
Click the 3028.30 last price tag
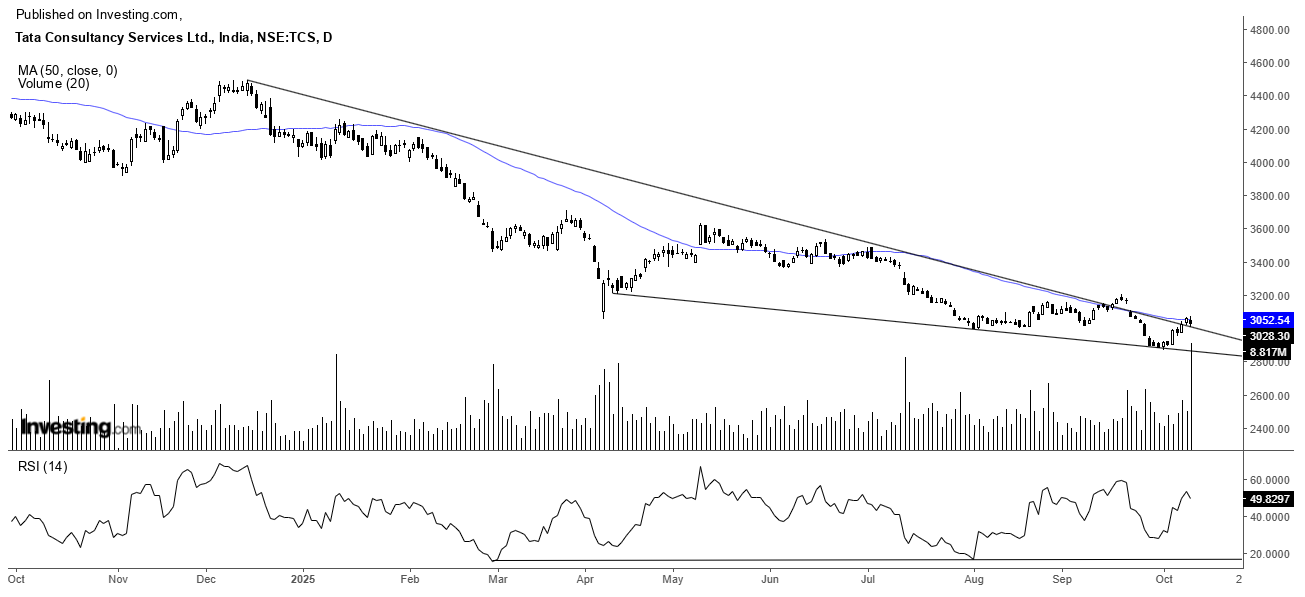click(1270, 337)
